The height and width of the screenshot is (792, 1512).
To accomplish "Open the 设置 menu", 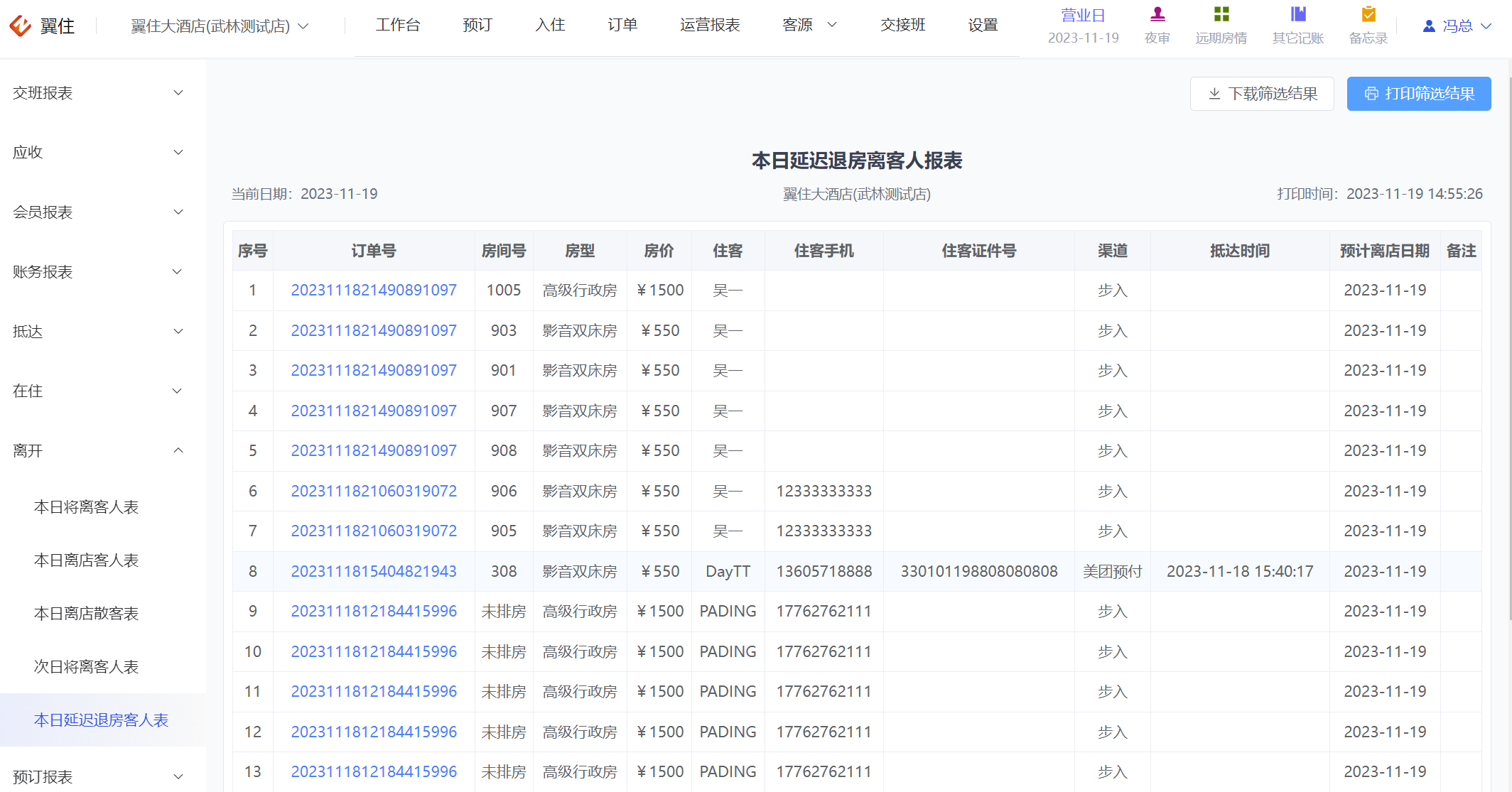I will [983, 25].
